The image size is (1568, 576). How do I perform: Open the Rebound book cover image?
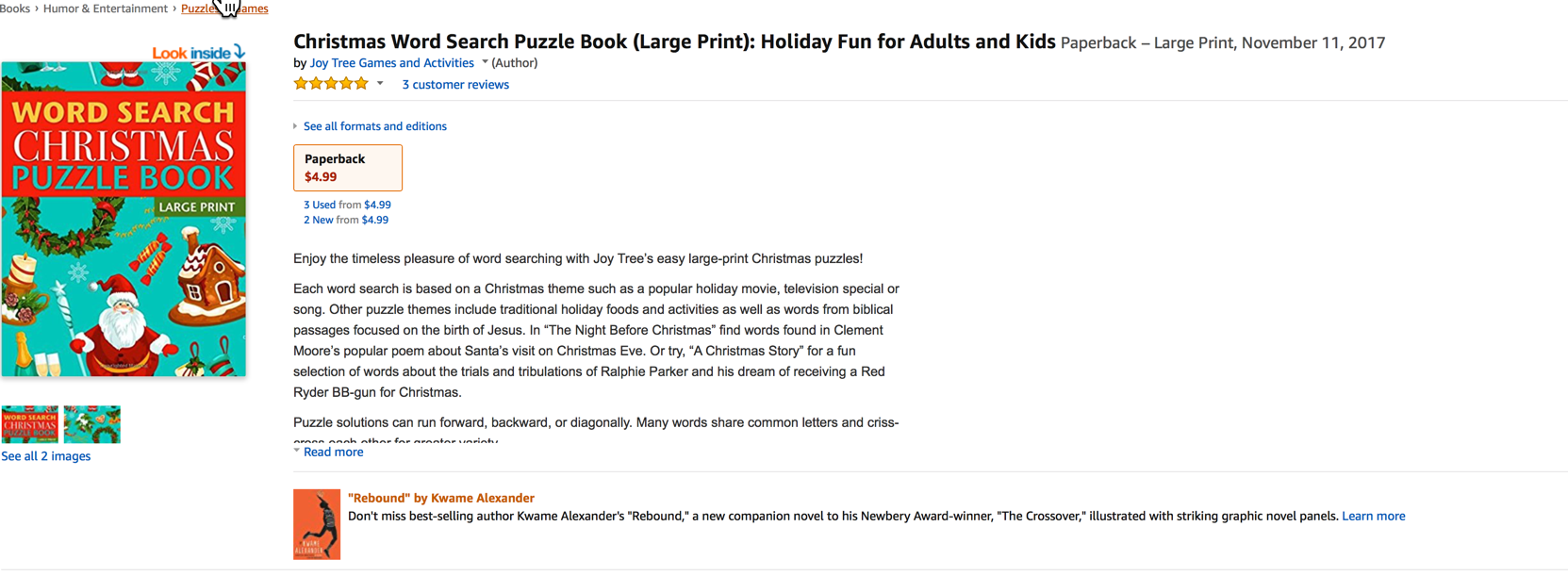click(317, 524)
